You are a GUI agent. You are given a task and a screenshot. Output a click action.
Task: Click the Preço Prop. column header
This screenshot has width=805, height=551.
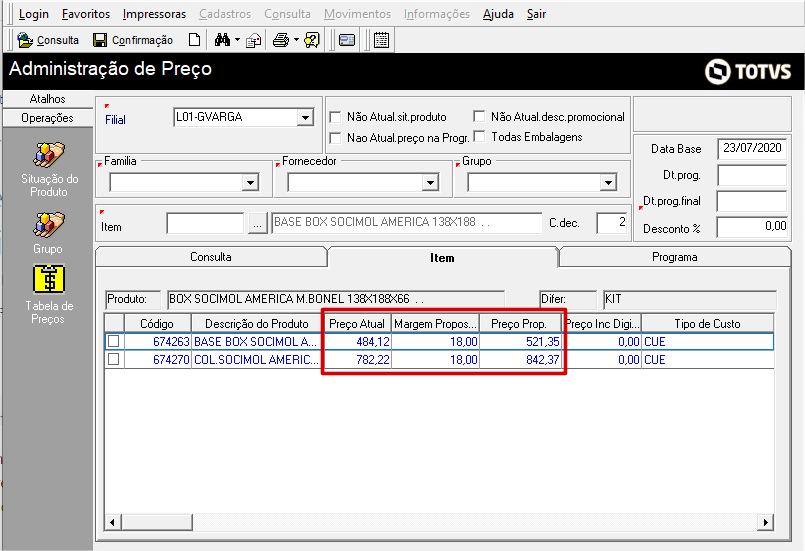[519, 324]
